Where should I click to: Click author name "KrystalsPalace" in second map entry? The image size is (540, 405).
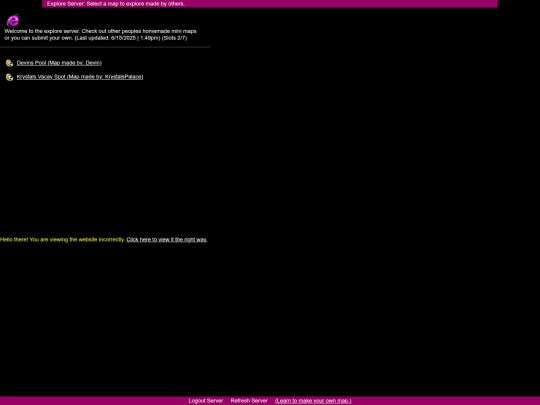123,77
